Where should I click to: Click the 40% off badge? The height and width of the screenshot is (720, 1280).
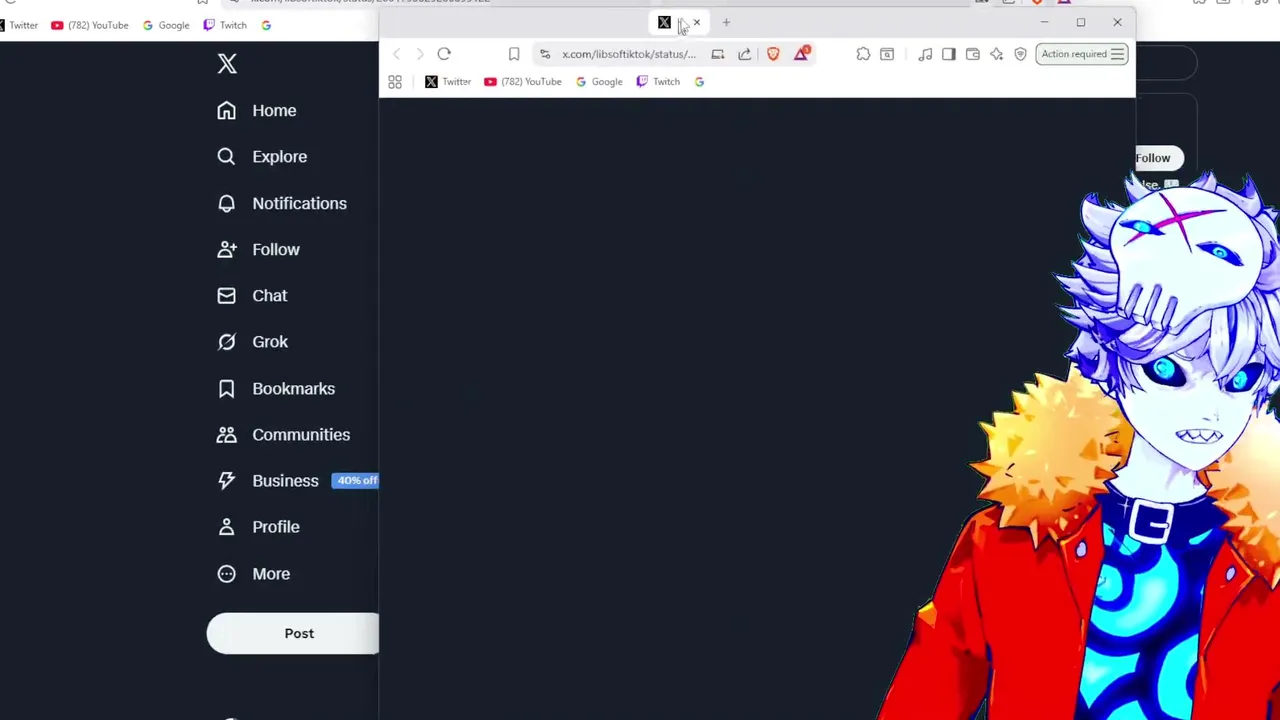click(x=356, y=480)
